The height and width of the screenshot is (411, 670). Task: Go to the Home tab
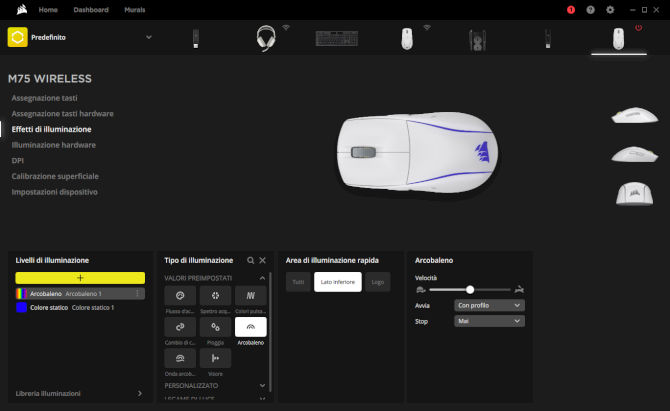(x=48, y=10)
